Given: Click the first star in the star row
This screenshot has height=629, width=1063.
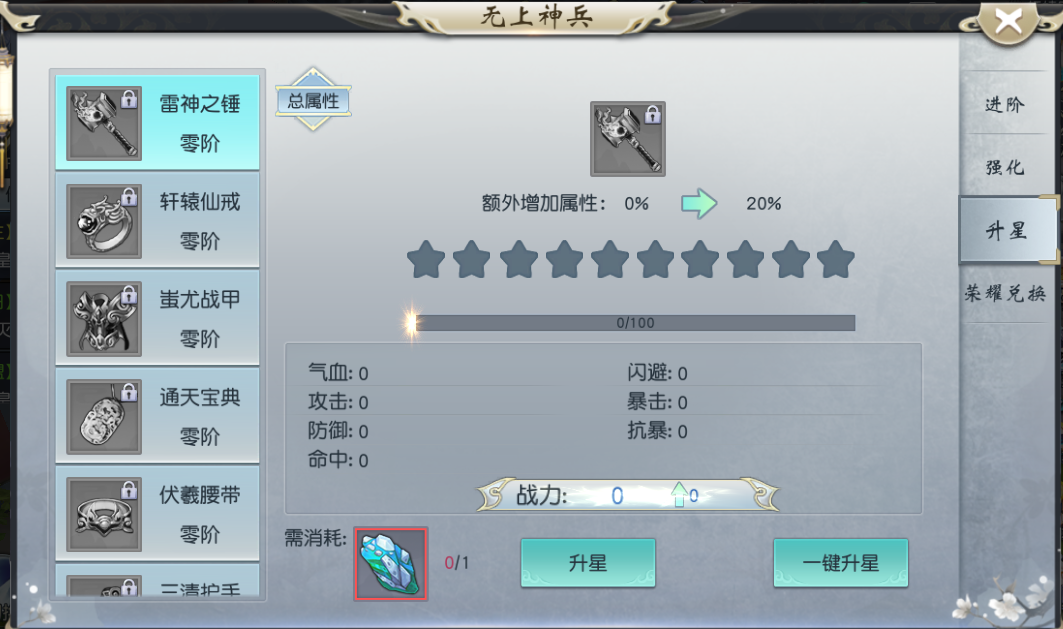Looking at the screenshot, I should coord(426,260).
